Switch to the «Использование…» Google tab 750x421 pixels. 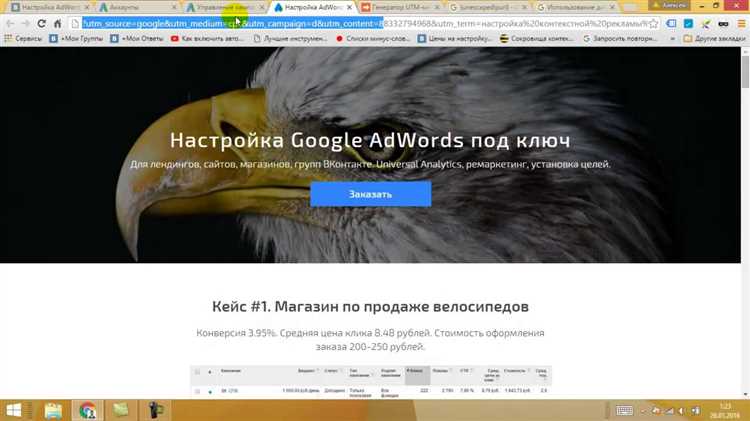[574, 7]
